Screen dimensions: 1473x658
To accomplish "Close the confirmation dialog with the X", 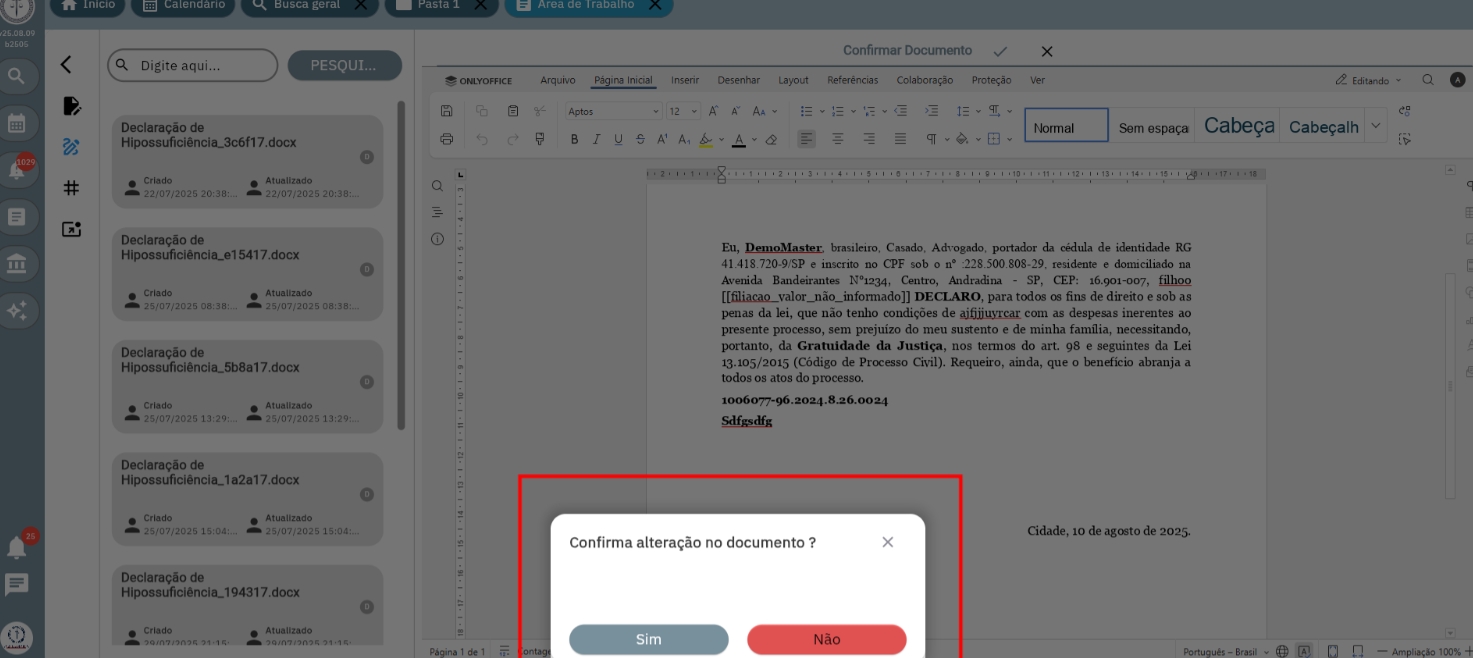I will coord(887,542).
